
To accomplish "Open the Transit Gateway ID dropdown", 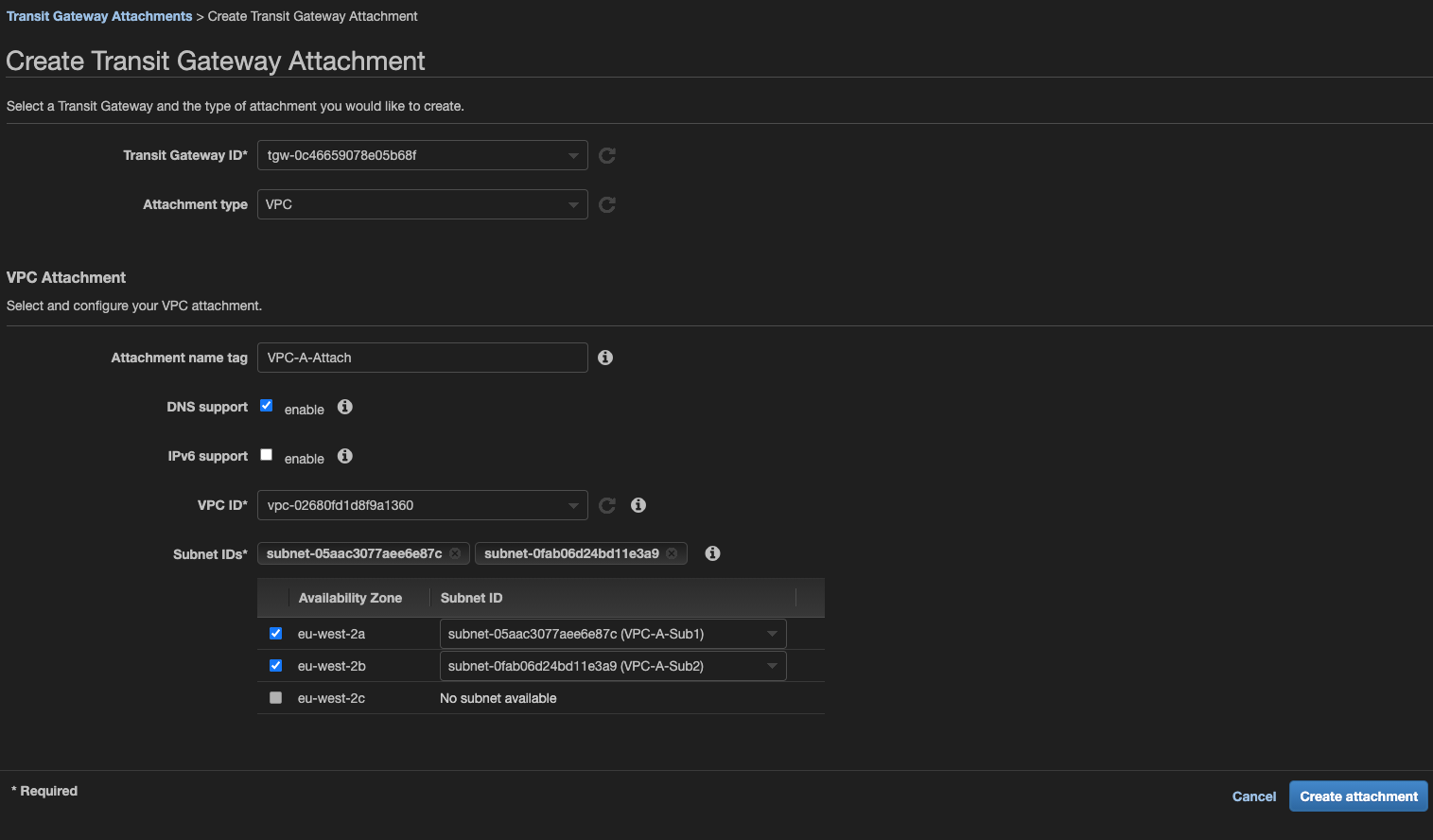I will (x=423, y=155).
